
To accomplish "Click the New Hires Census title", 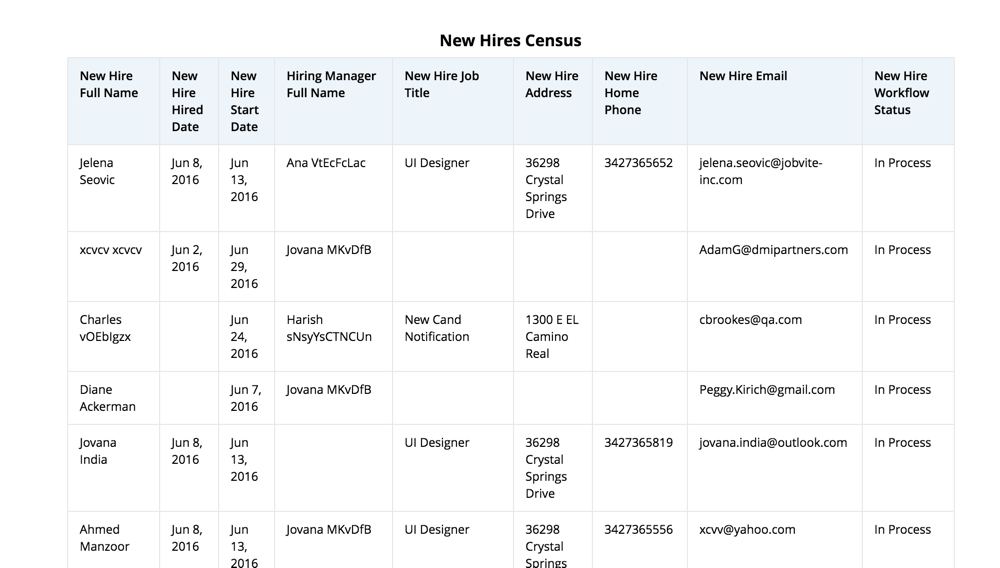I will [510, 41].
